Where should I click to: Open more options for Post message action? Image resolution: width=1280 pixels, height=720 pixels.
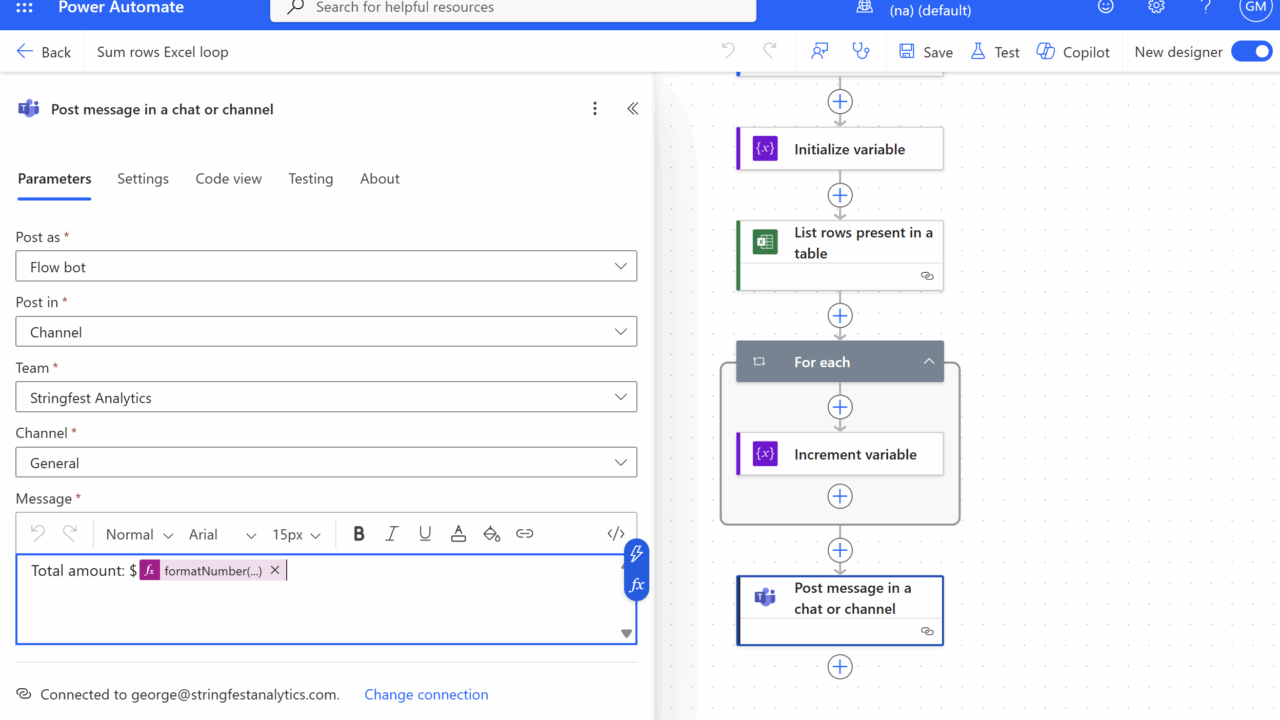595,109
